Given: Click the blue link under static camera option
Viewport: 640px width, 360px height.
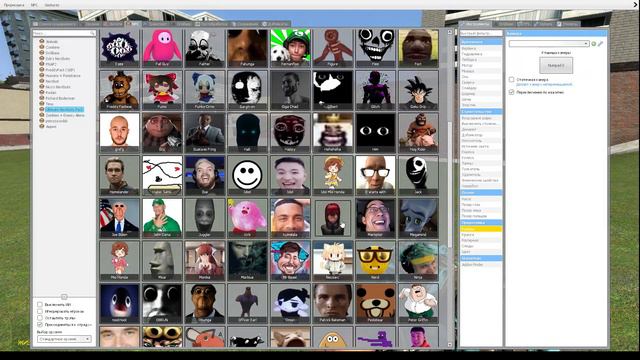Looking at the screenshot, I should [x=544, y=84].
